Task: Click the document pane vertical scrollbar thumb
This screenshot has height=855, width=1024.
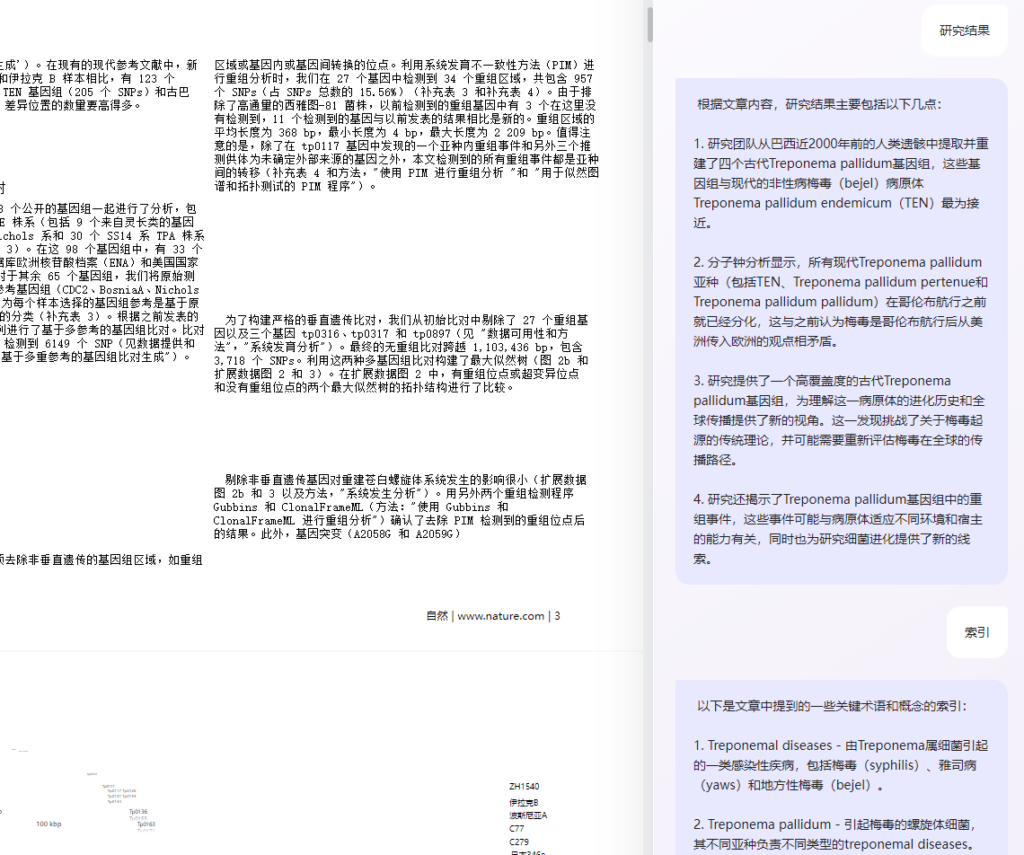Action: point(650,25)
